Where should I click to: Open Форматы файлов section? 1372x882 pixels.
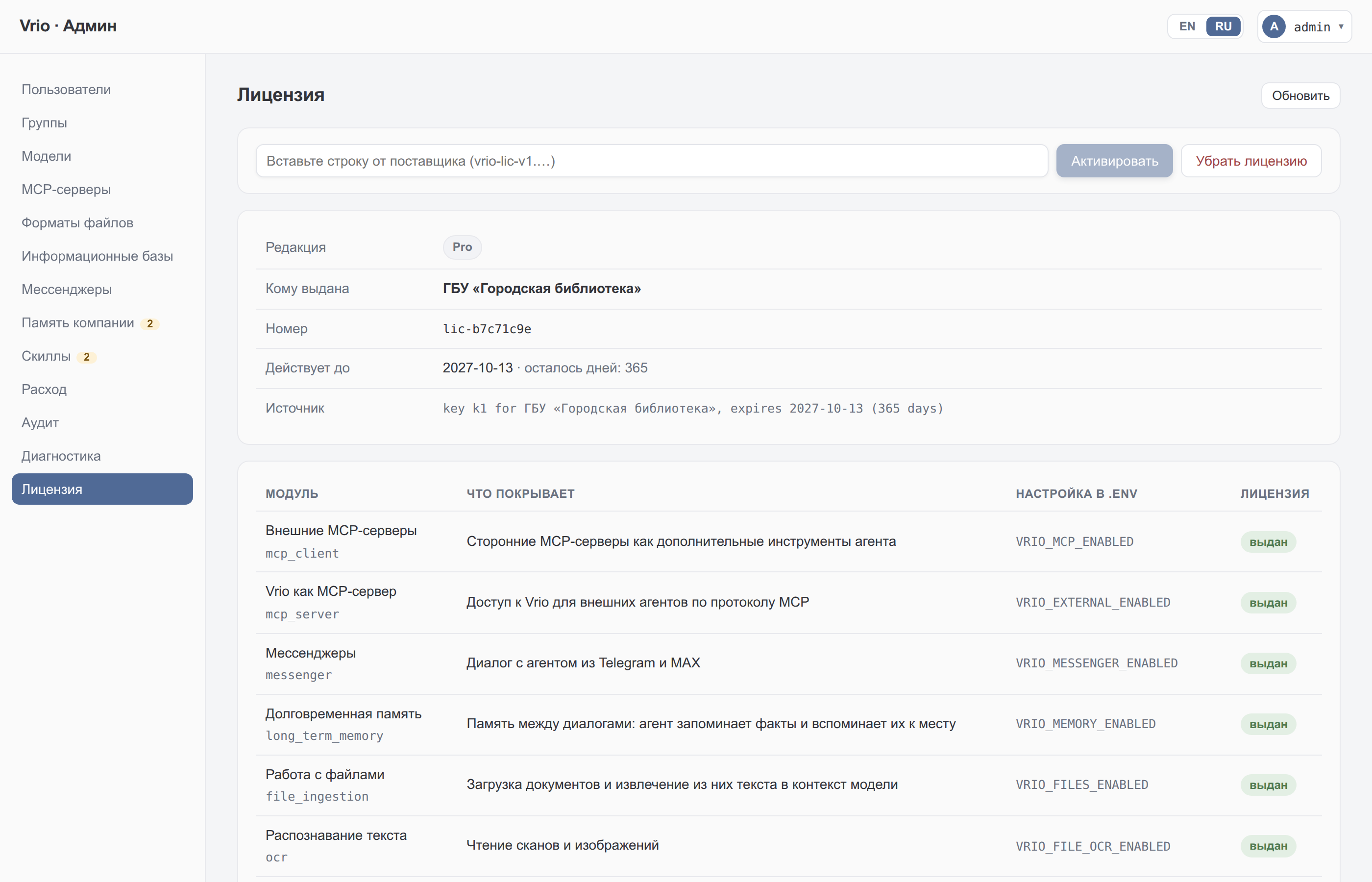click(x=102, y=223)
